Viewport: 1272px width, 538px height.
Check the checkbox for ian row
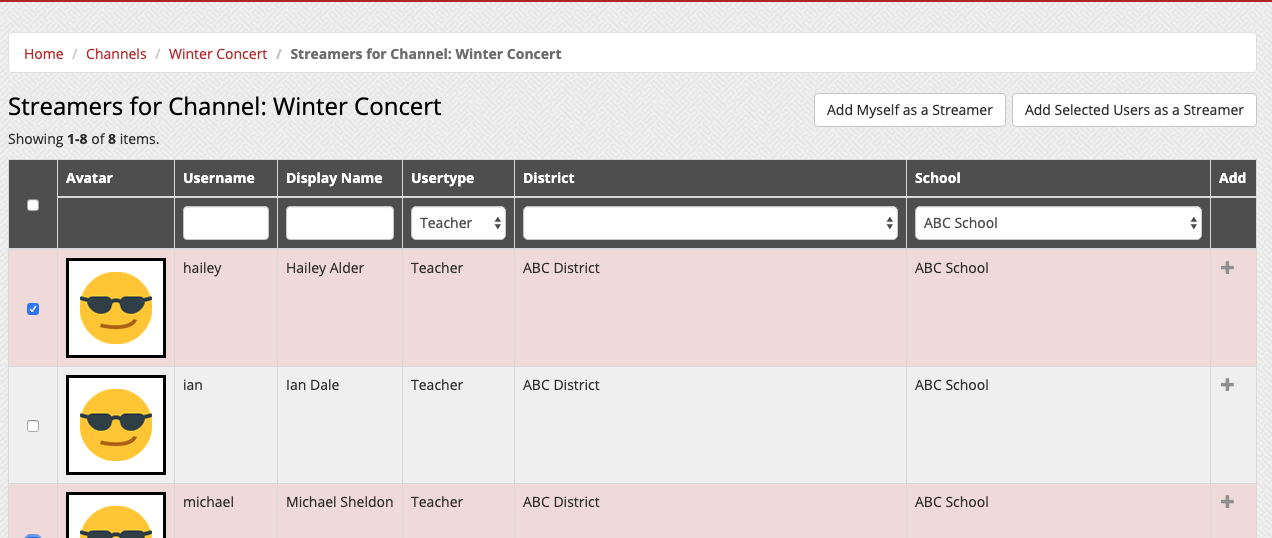click(33, 426)
